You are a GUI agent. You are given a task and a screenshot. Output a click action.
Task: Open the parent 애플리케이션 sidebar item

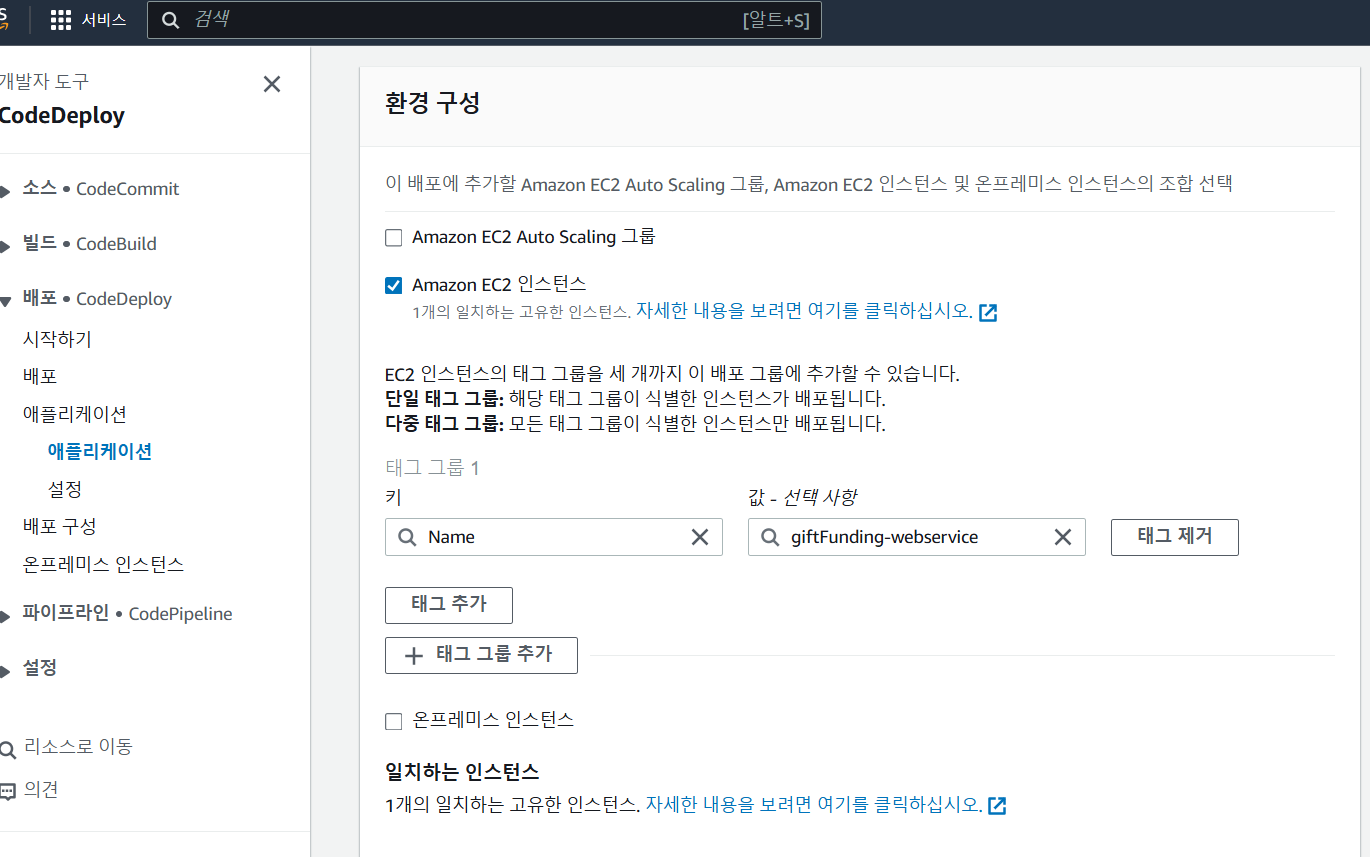(x=75, y=413)
